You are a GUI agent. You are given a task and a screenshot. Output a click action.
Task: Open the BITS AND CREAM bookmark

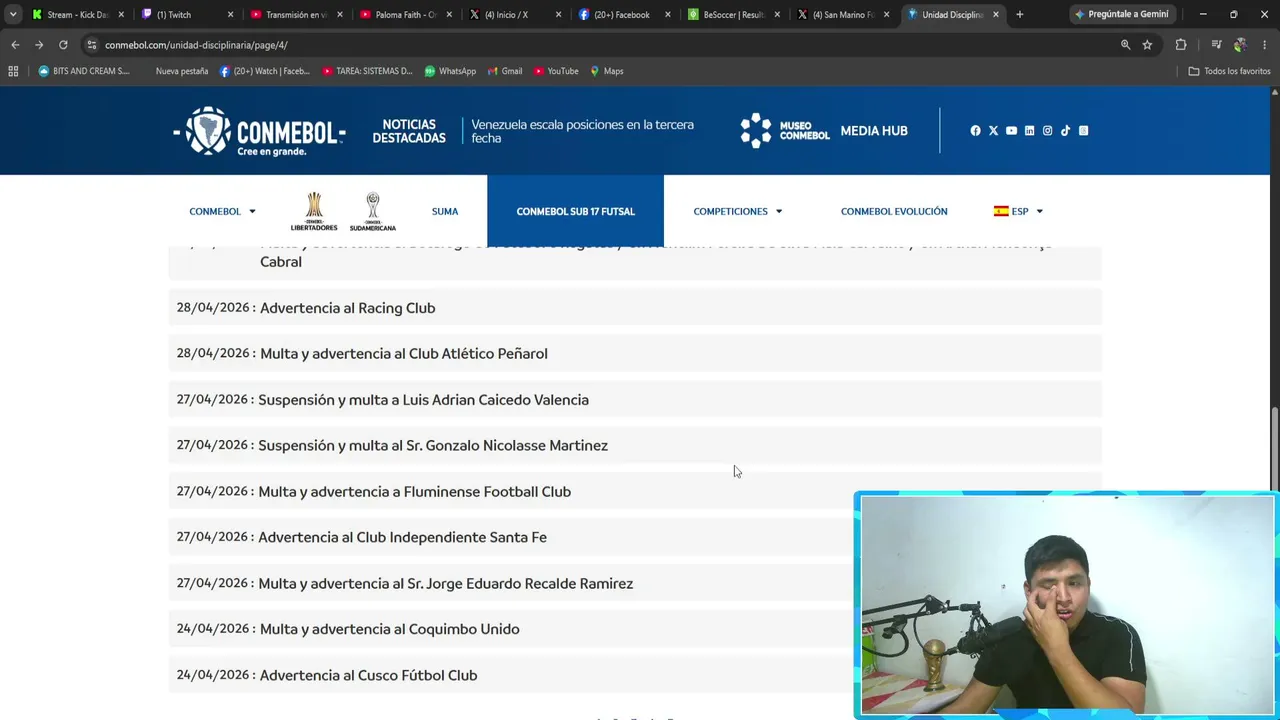[x=84, y=71]
